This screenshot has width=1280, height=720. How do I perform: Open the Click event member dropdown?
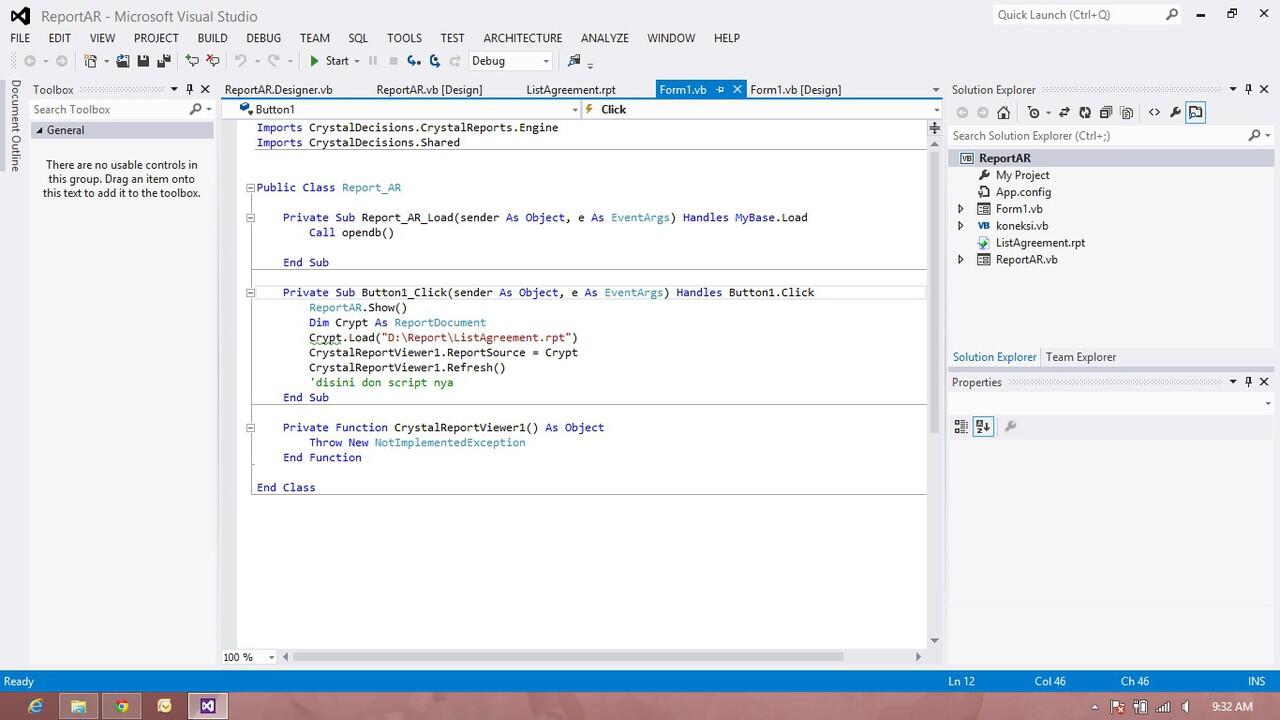tap(936, 110)
